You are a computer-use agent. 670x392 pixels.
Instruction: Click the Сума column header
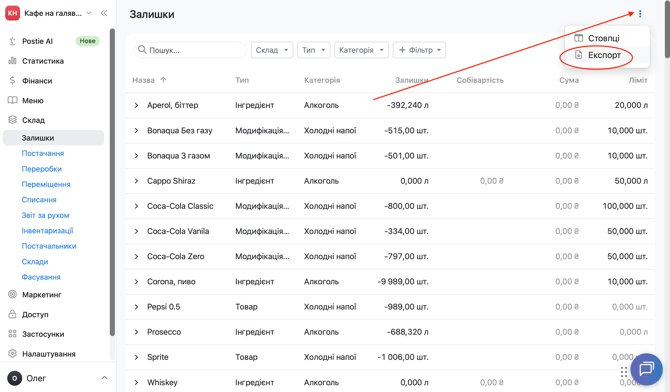click(569, 80)
